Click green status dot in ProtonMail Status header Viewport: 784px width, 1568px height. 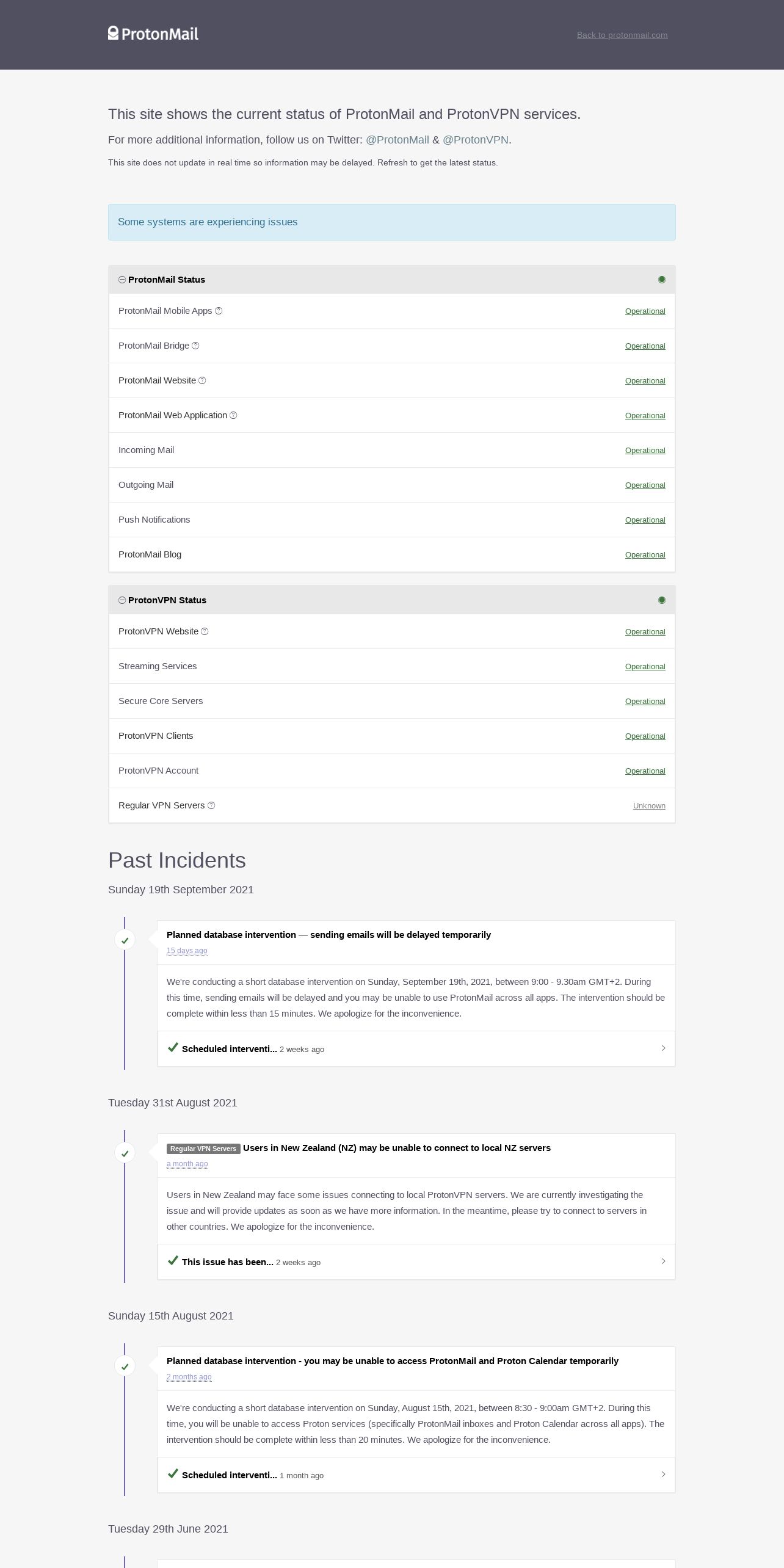pos(662,280)
